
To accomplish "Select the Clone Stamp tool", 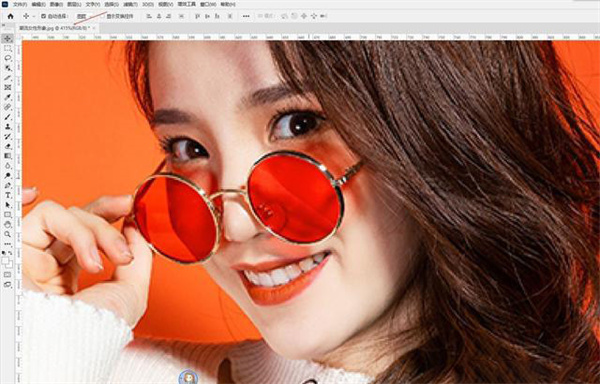I will pos(8,127).
